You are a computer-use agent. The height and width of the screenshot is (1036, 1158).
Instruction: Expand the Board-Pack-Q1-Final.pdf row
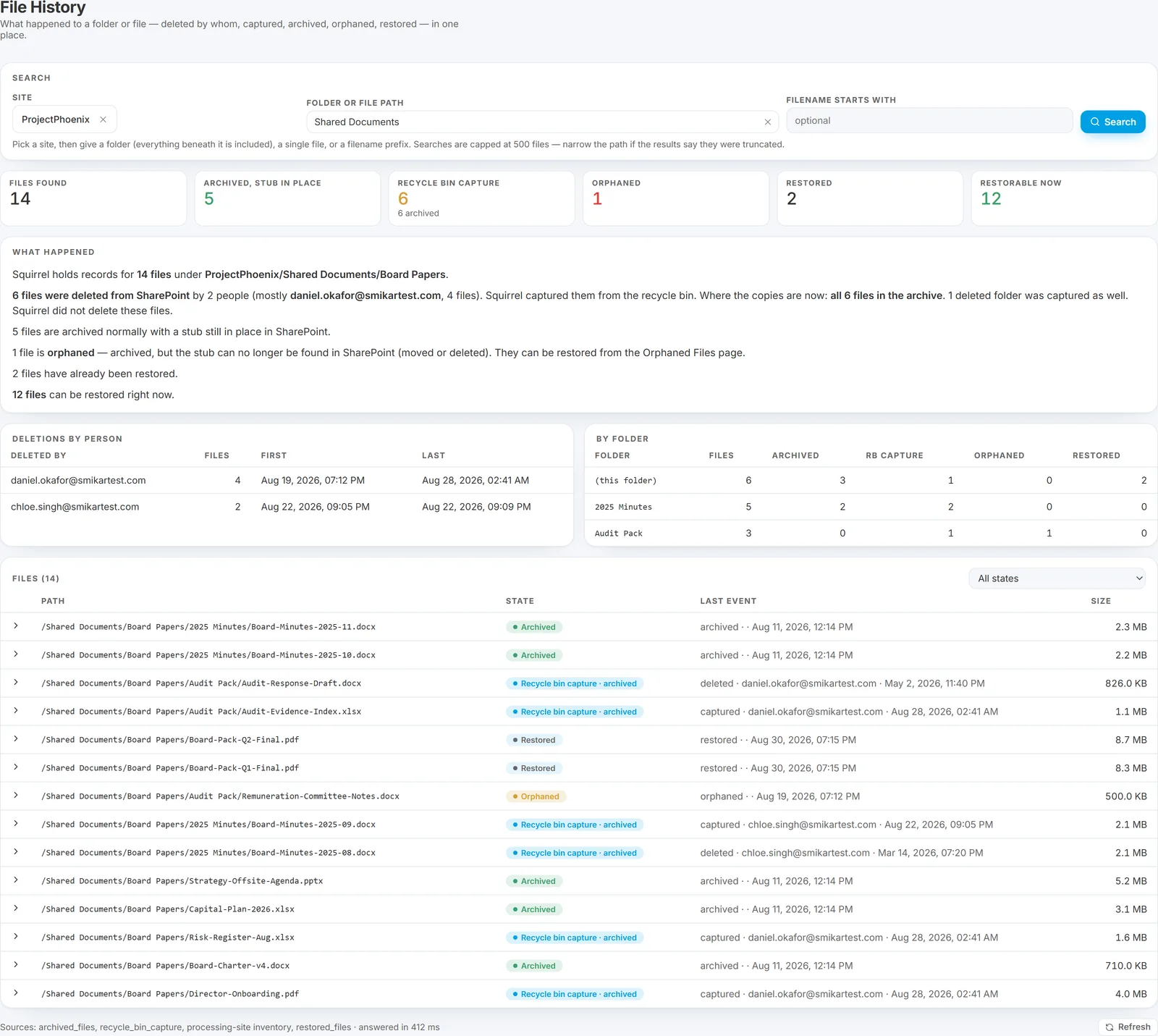point(16,767)
